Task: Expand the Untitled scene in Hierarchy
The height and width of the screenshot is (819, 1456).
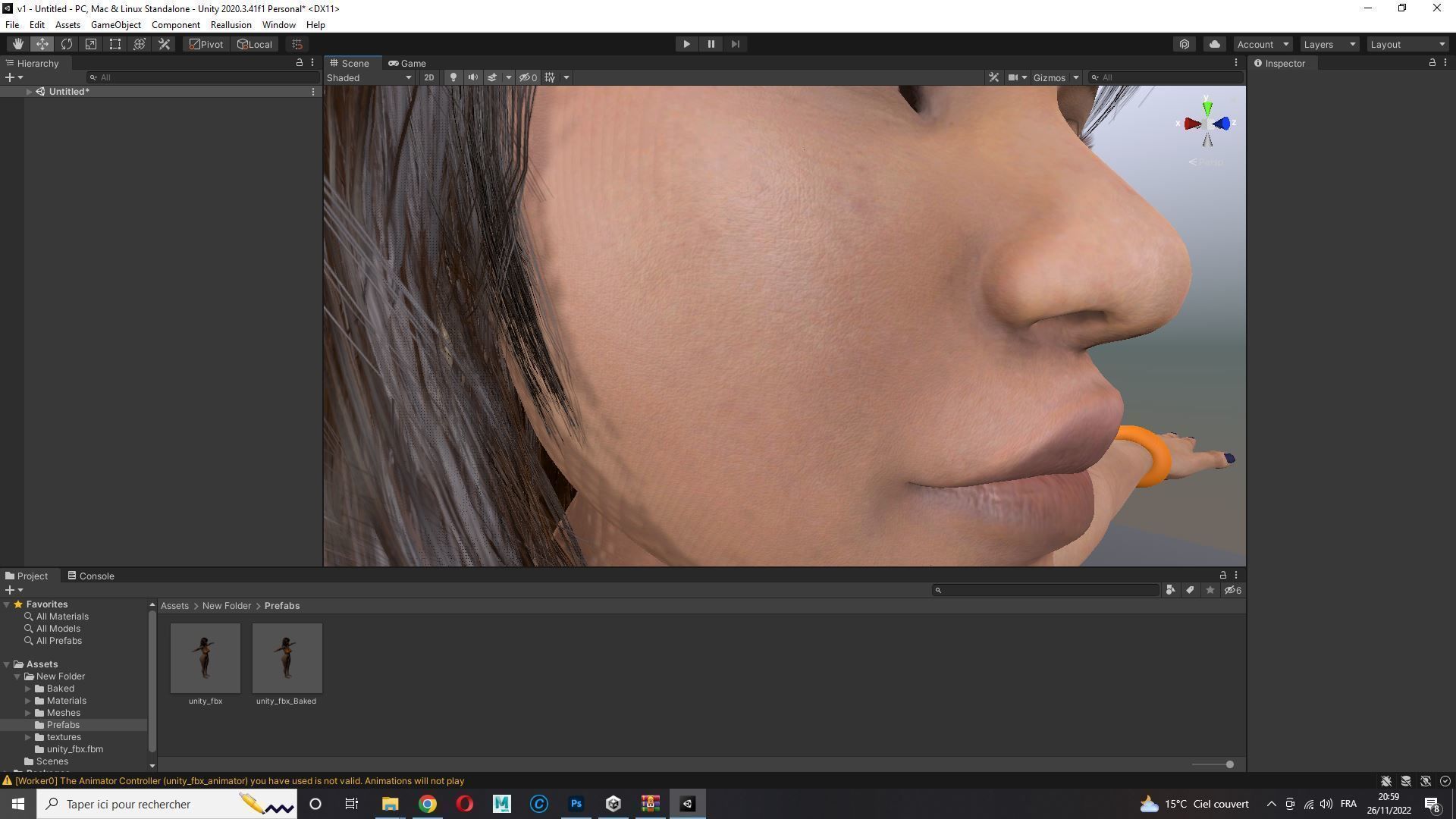Action: coord(29,92)
